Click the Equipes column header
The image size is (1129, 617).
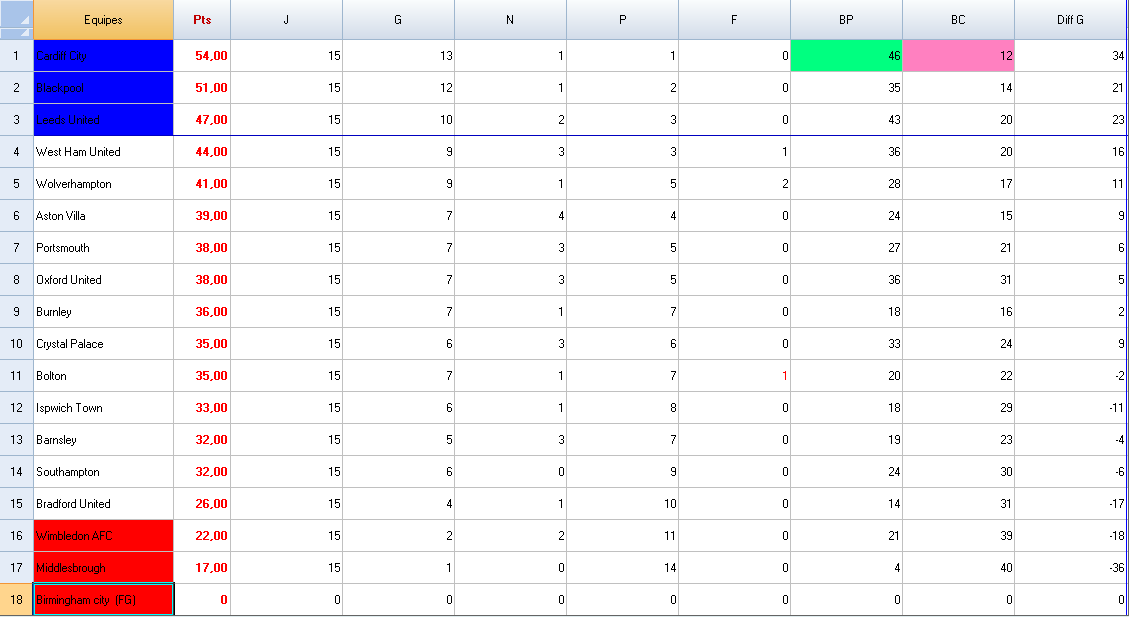[103, 19]
